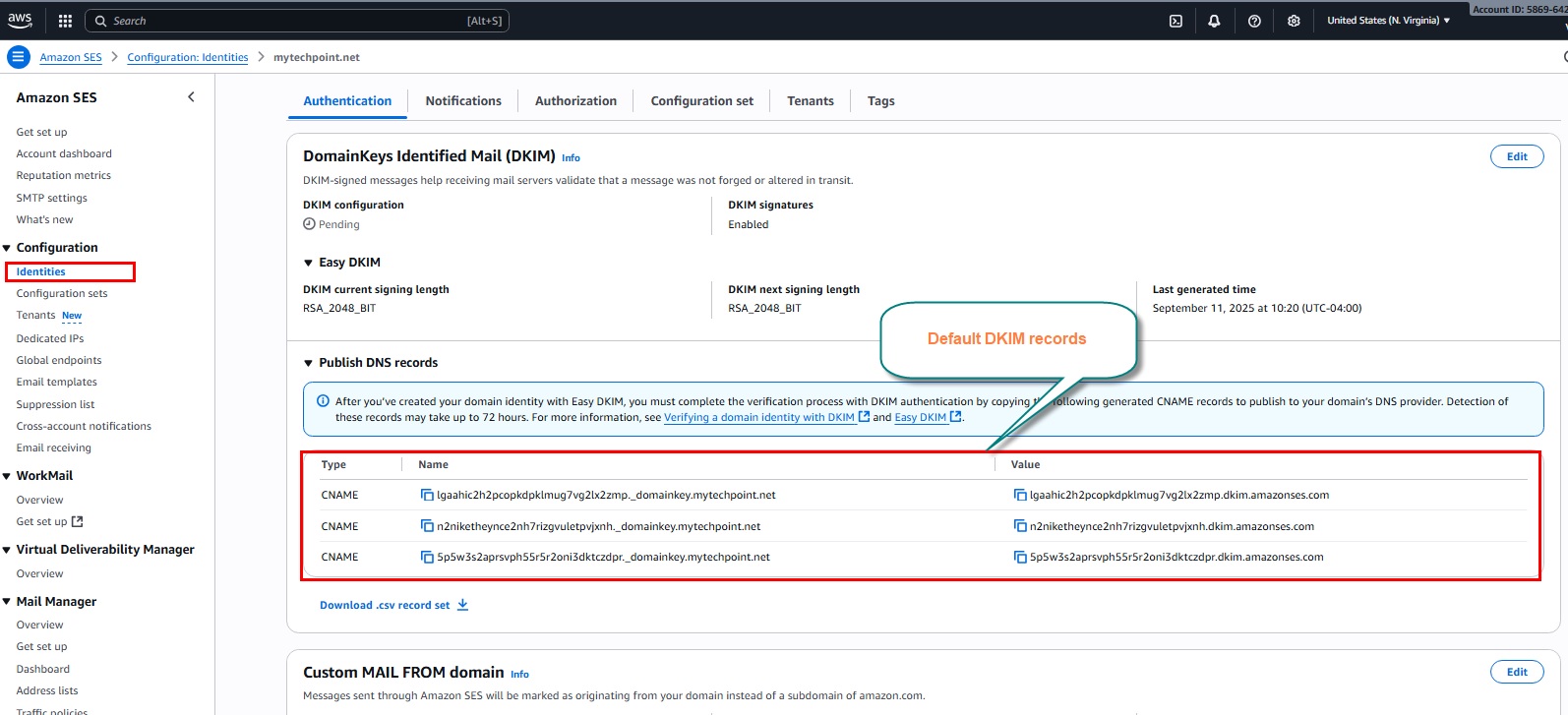Click Download .csv record set

click(385, 605)
